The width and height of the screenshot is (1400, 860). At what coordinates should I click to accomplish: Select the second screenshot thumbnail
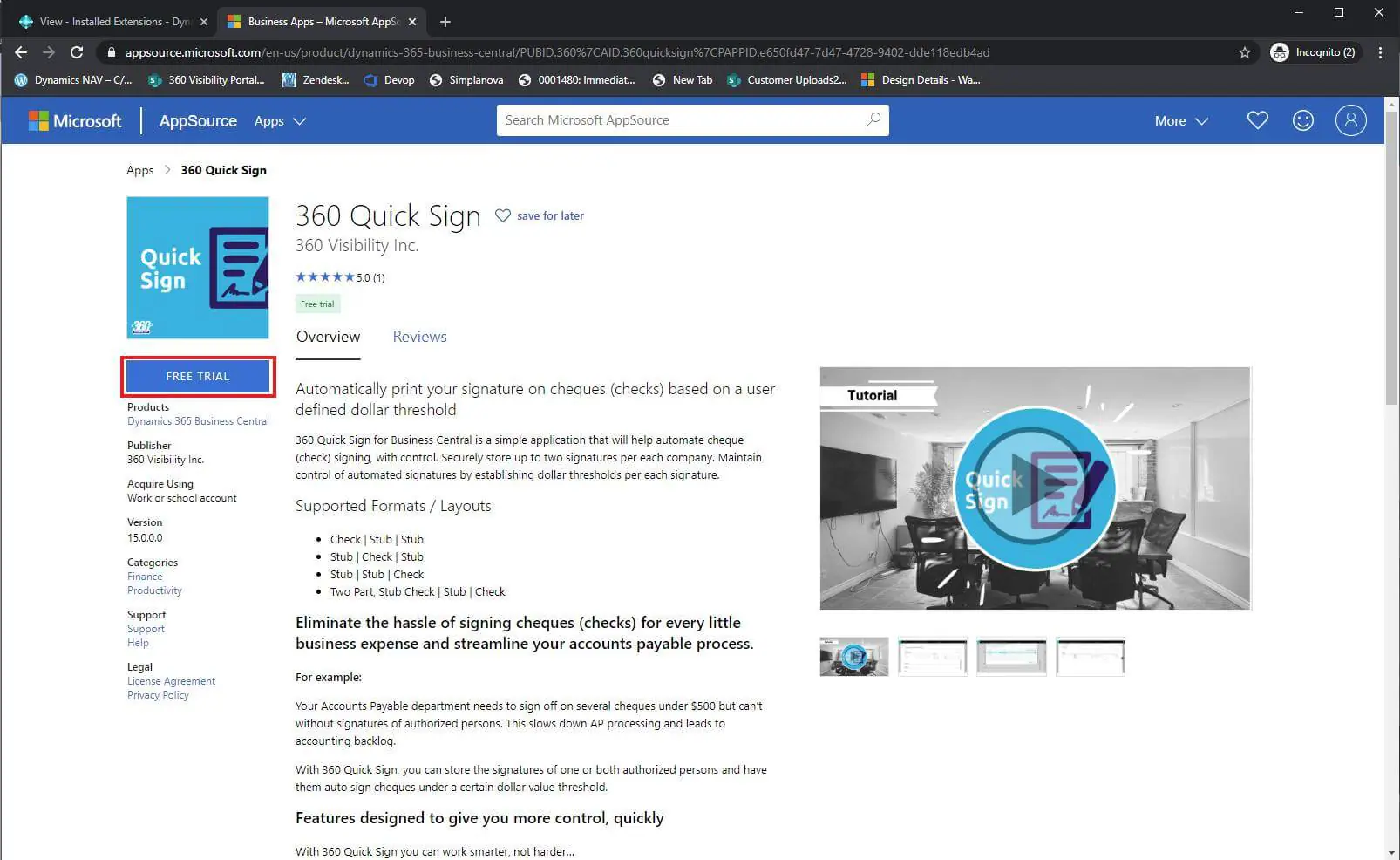pos(933,657)
